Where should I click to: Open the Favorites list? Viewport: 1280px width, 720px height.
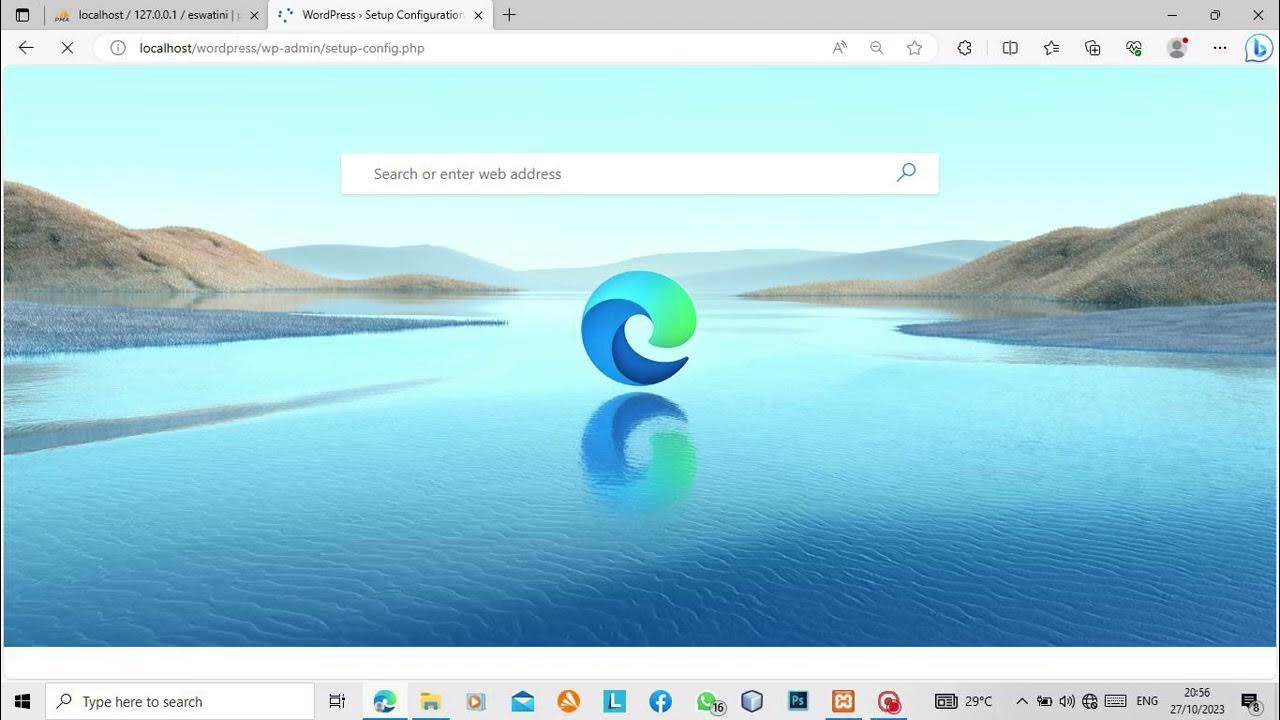coord(1051,48)
